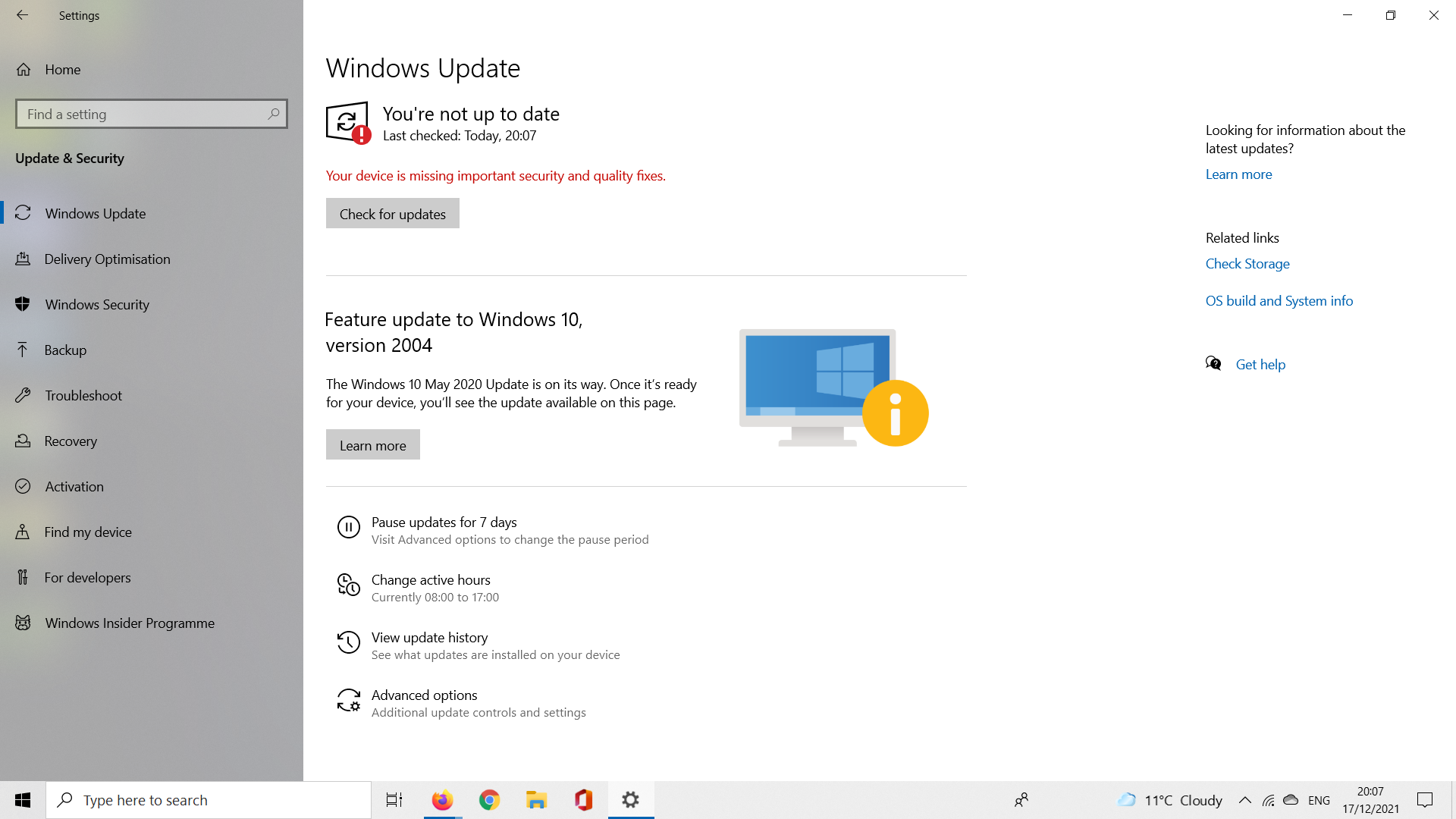
Task: Click the Find a setting search box
Action: tap(144, 115)
